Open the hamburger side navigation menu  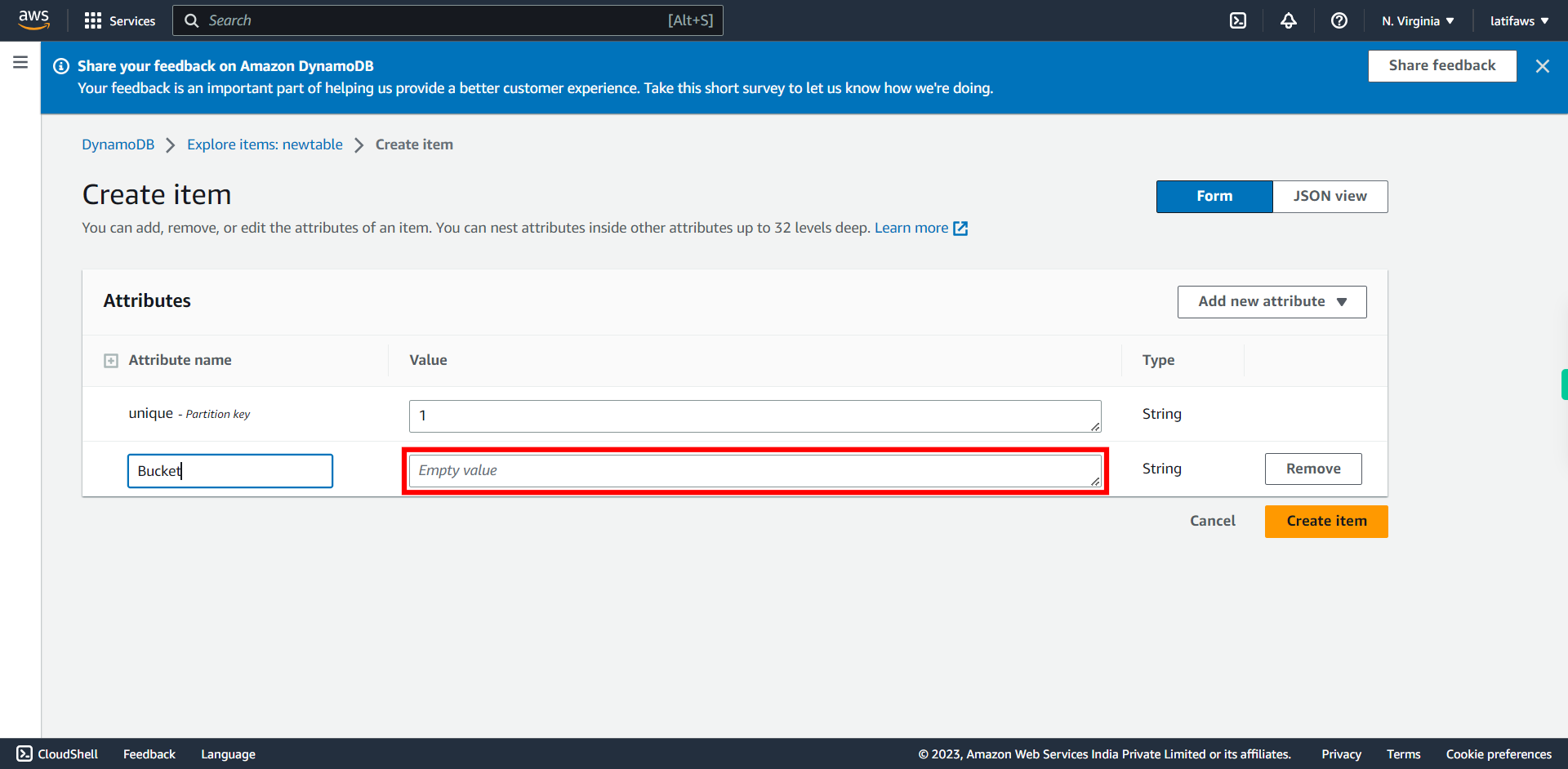click(x=20, y=62)
